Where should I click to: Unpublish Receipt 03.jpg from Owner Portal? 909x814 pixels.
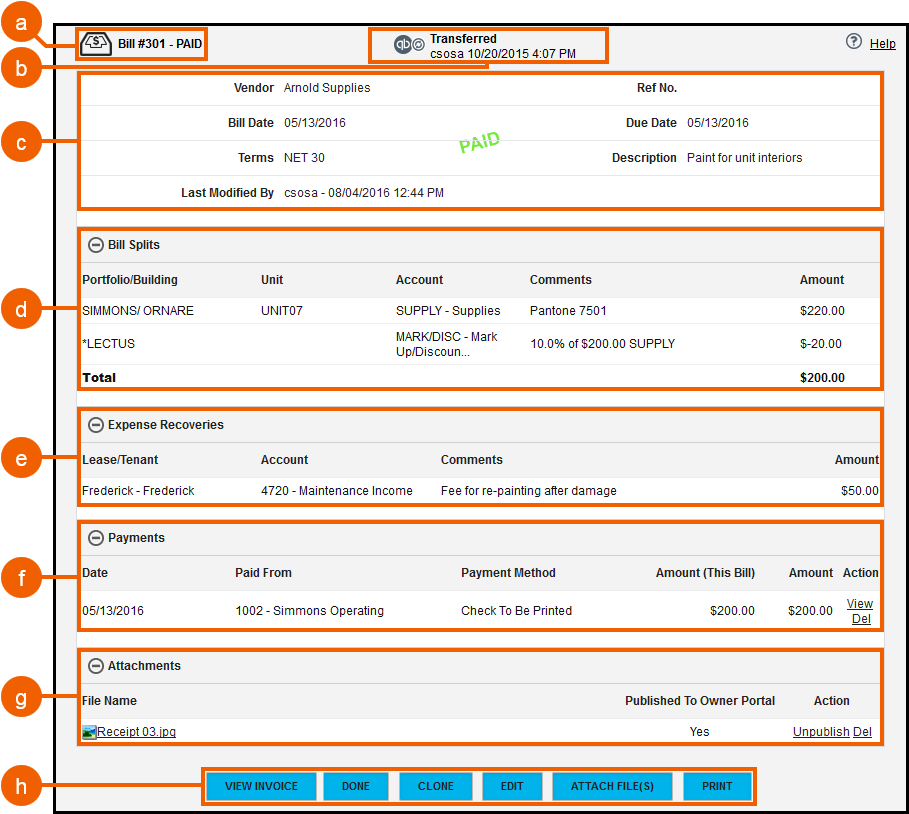821,732
